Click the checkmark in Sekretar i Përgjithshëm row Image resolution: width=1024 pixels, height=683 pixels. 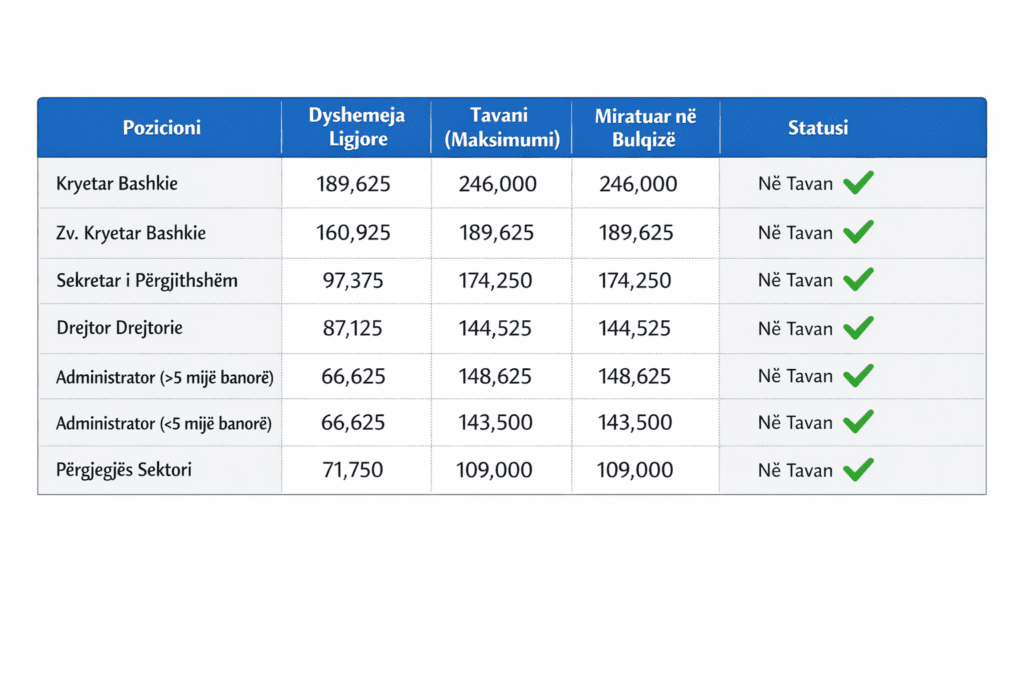coord(858,280)
